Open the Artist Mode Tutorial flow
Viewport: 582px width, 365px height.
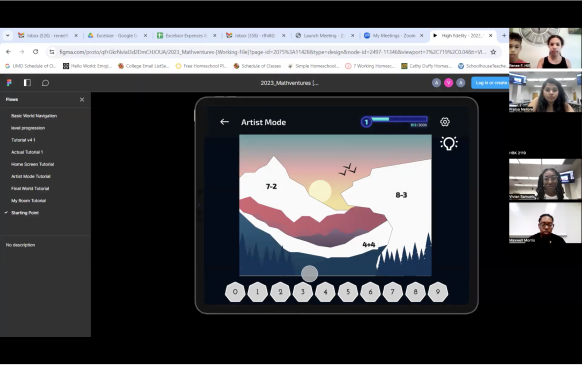pos(30,176)
